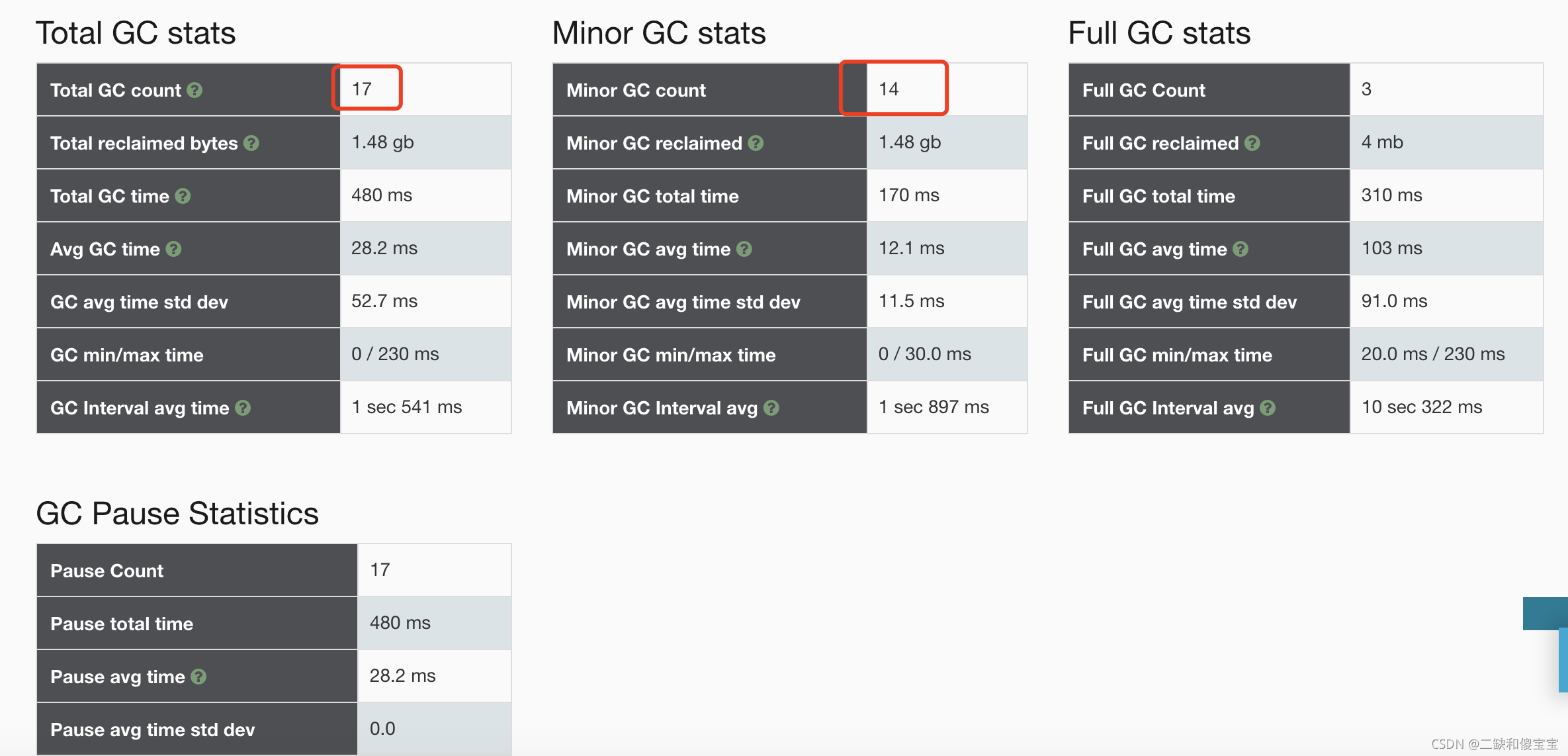Click help icon beside Minor GC avg time
The height and width of the screenshot is (756, 1568).
(744, 249)
